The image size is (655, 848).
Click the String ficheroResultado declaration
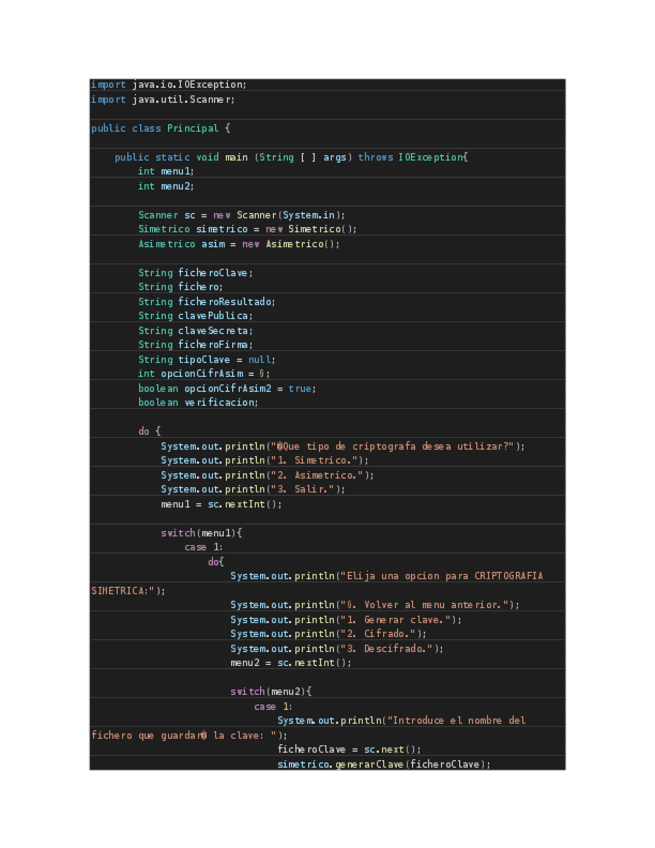pos(206,302)
